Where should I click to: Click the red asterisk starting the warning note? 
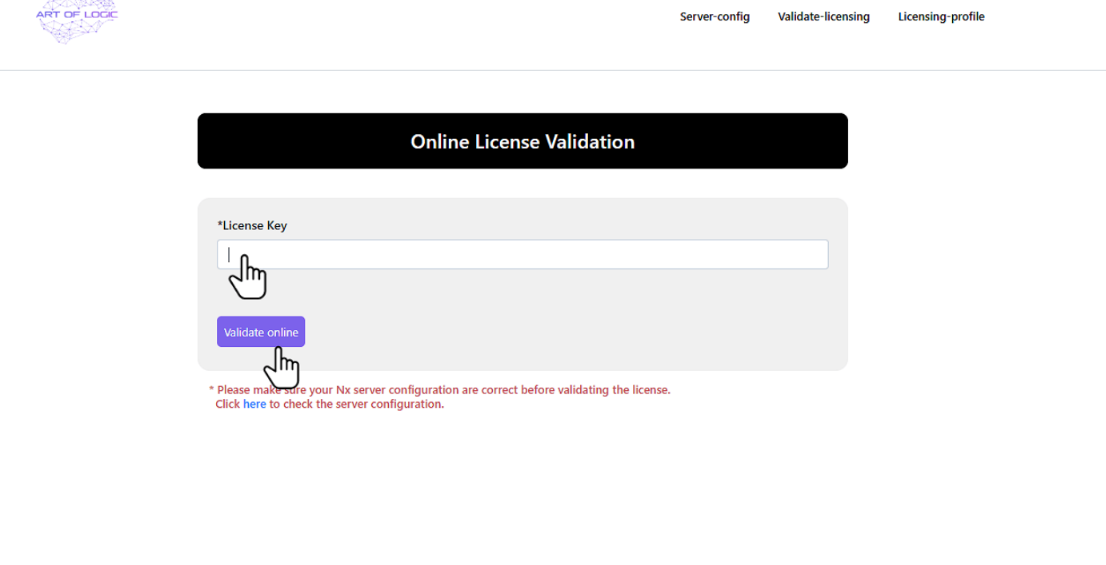pyautogui.click(x=211, y=390)
